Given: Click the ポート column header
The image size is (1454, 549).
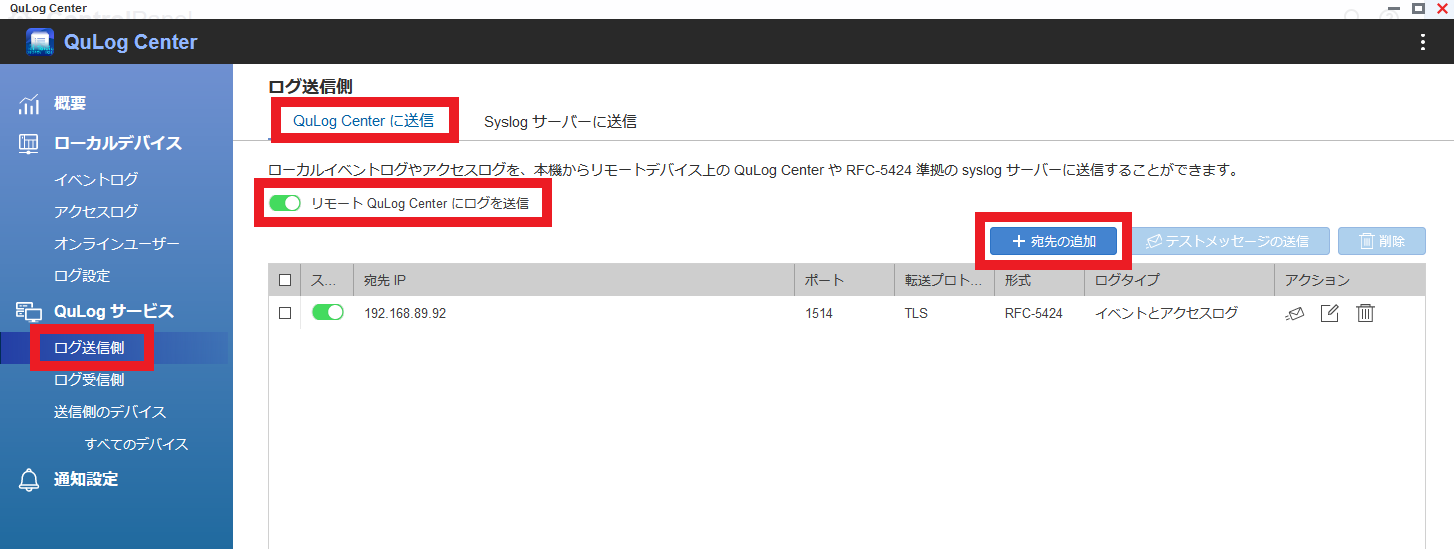Looking at the screenshot, I should [x=844, y=280].
